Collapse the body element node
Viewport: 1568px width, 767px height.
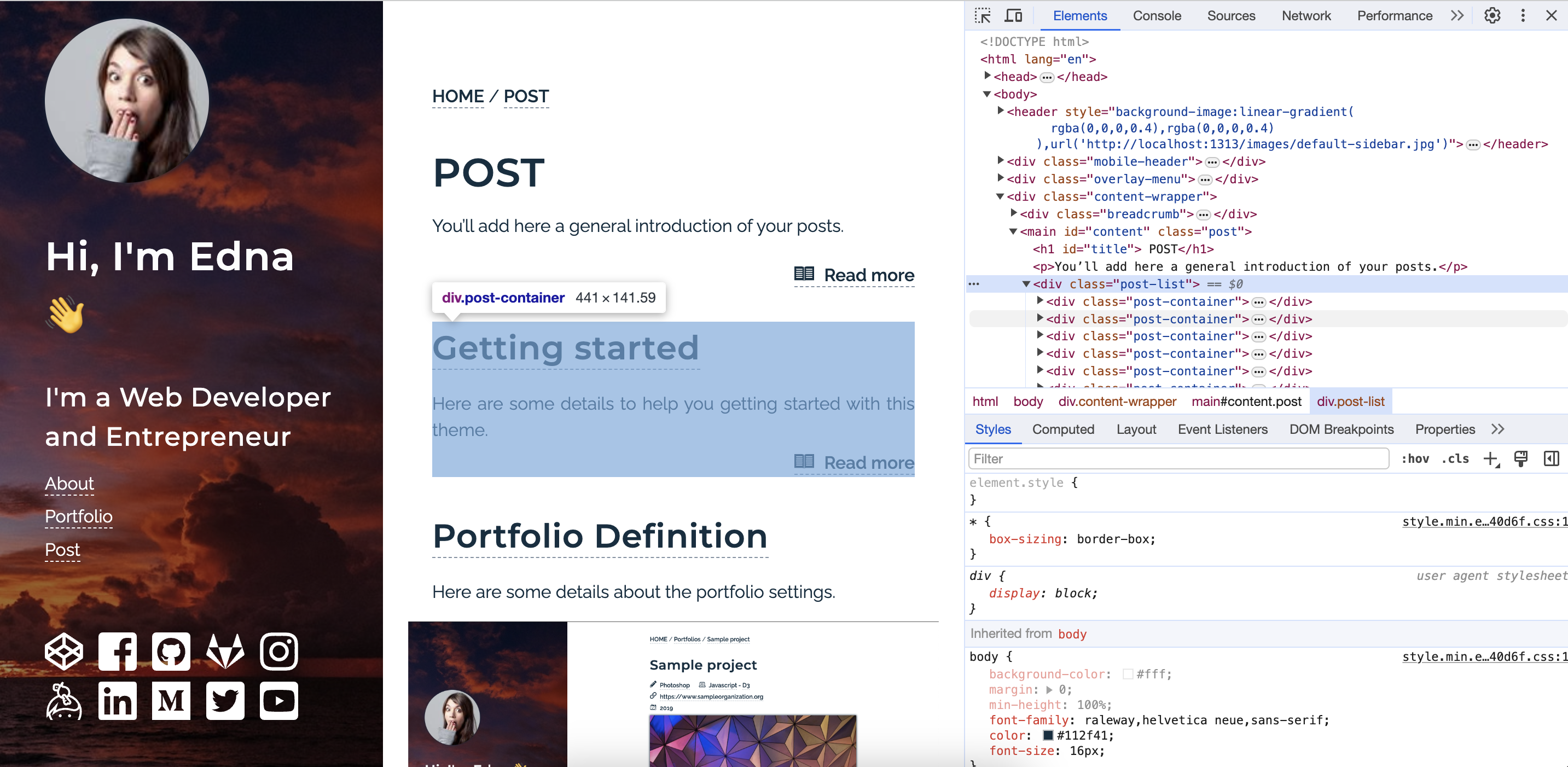(x=988, y=94)
